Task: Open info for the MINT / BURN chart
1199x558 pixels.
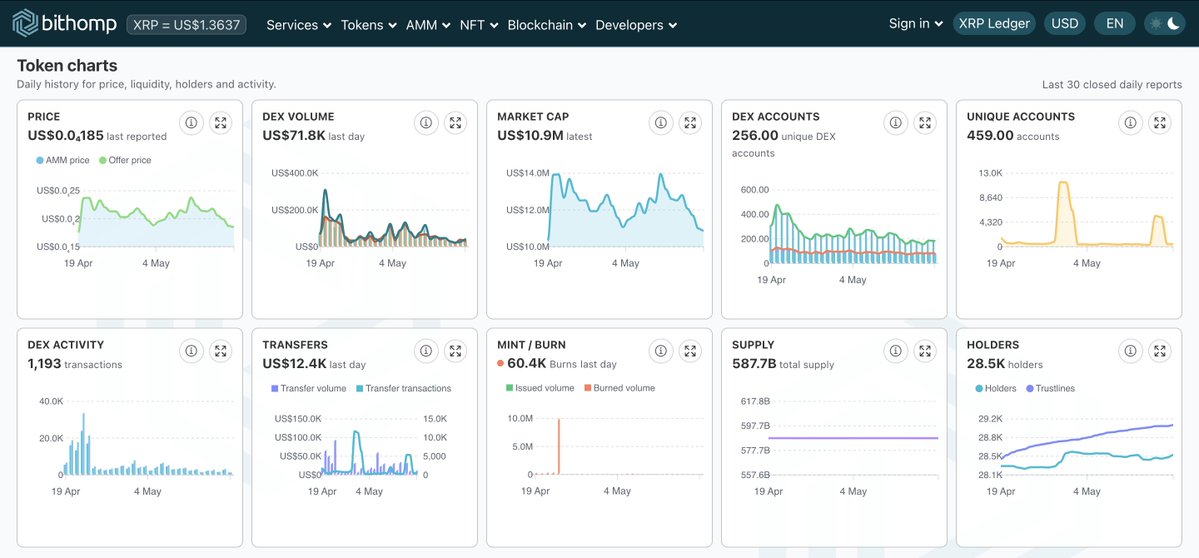Action: tap(661, 351)
